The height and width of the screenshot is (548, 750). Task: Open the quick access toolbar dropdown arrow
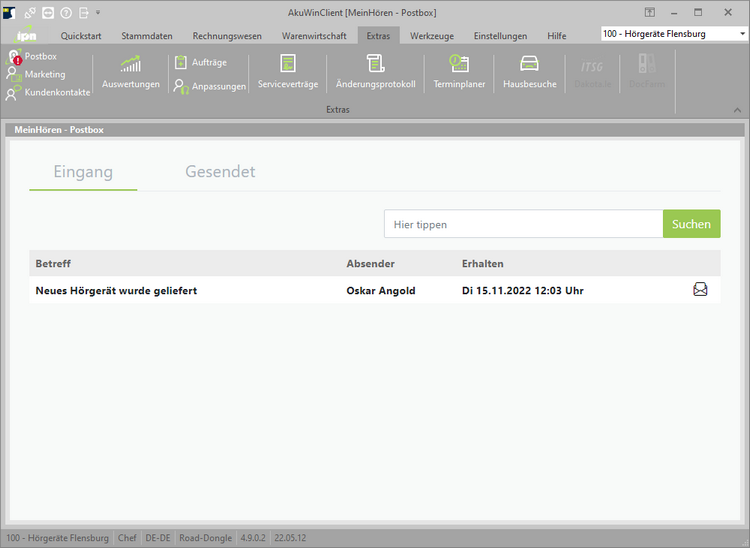tap(98, 13)
